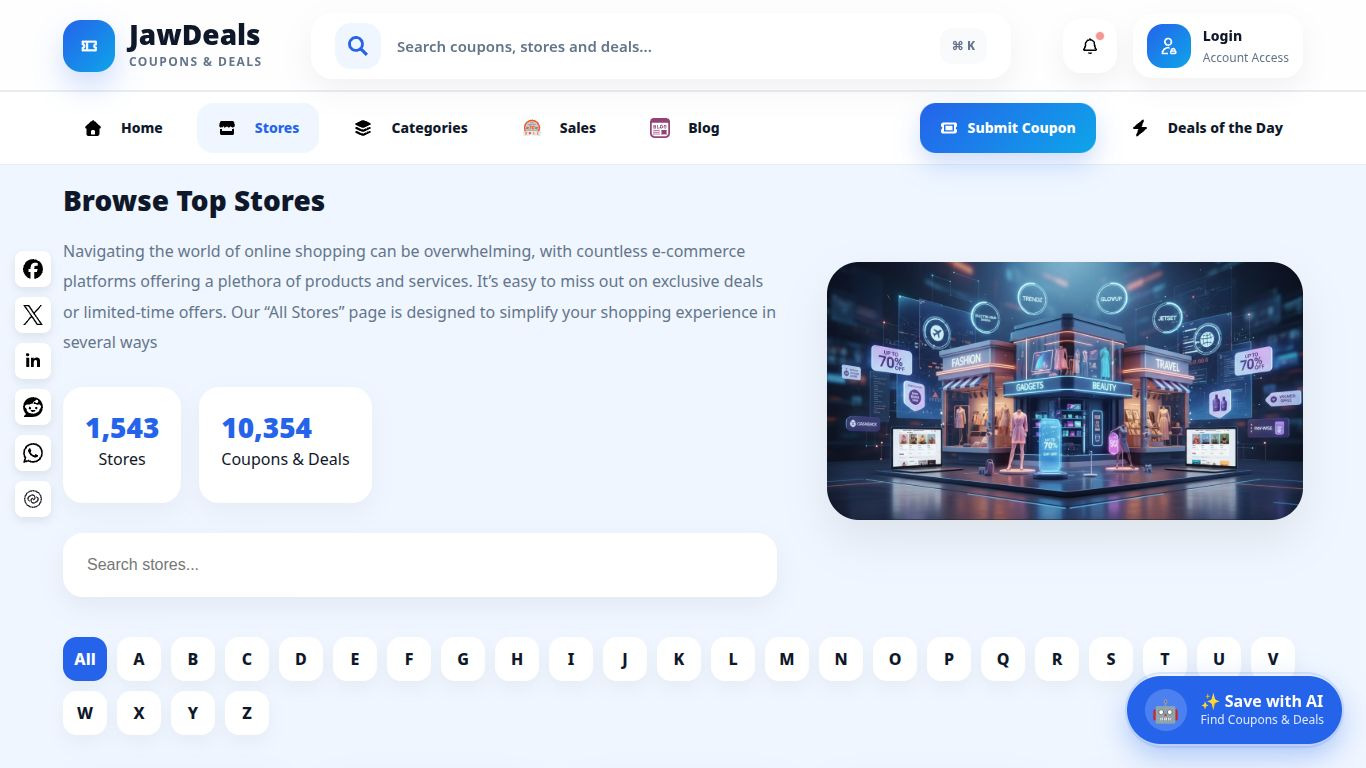Share on LinkedIn
The width and height of the screenshot is (1366, 768).
pyautogui.click(x=33, y=361)
